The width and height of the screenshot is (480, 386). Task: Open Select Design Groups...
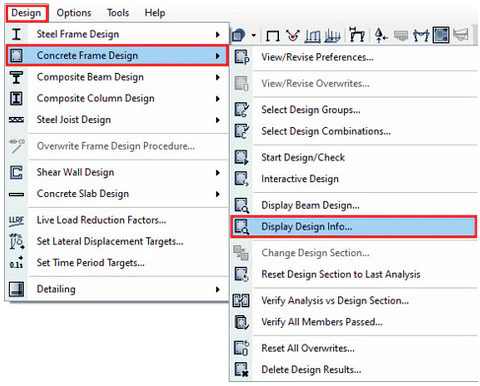coord(354,110)
